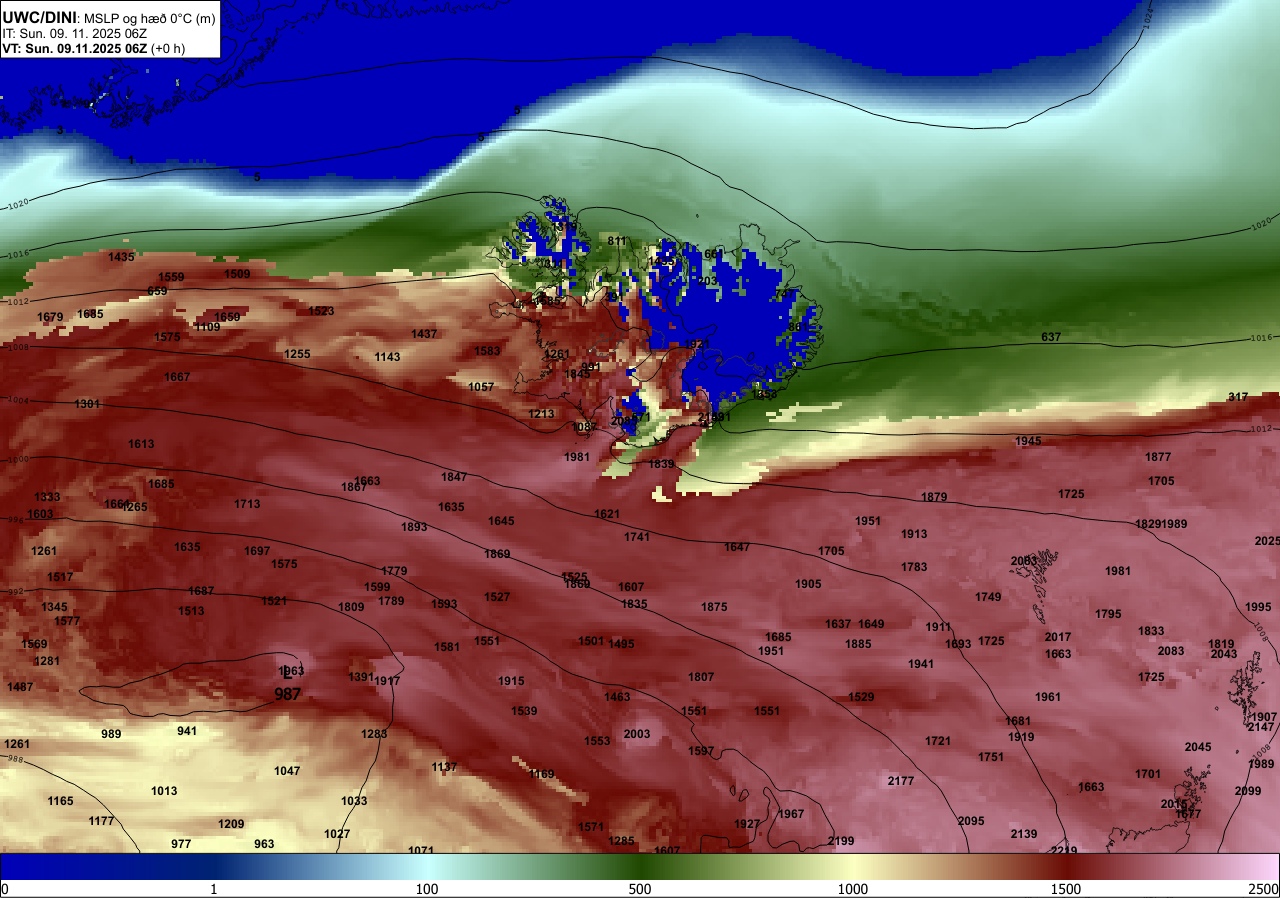Click the colour scale tick label 1500

pos(1066,889)
